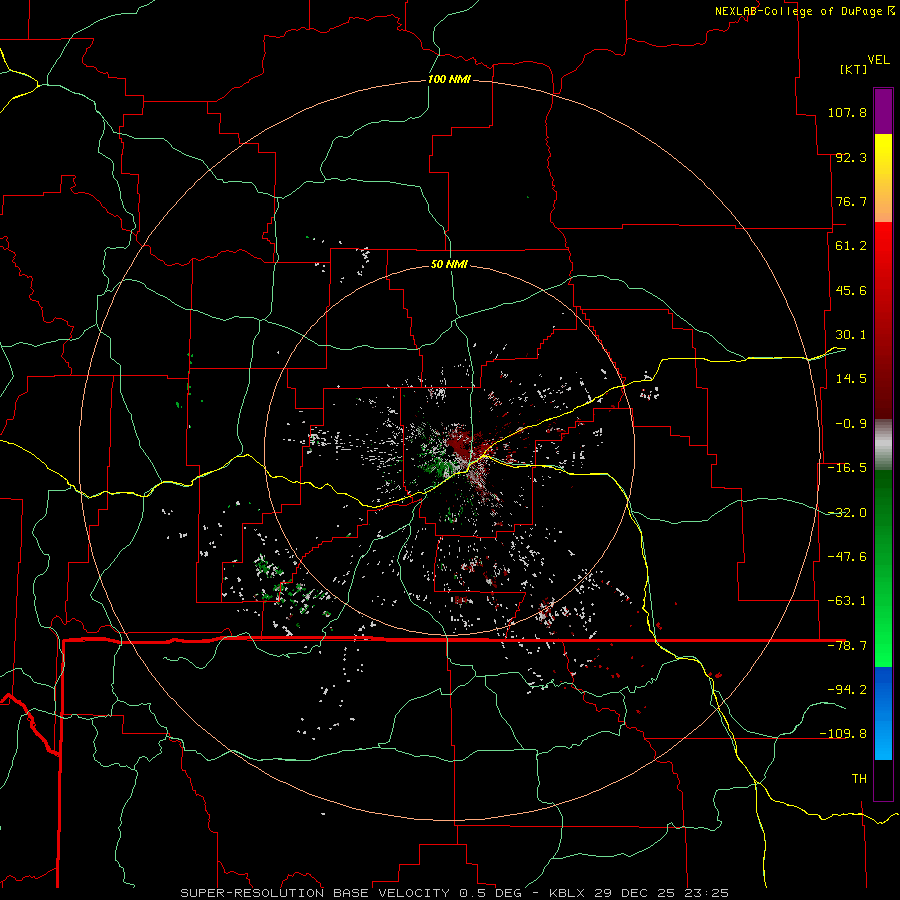This screenshot has width=900, height=900.
Task: Click the 61.2 velocity scale value
Action: coord(851,246)
